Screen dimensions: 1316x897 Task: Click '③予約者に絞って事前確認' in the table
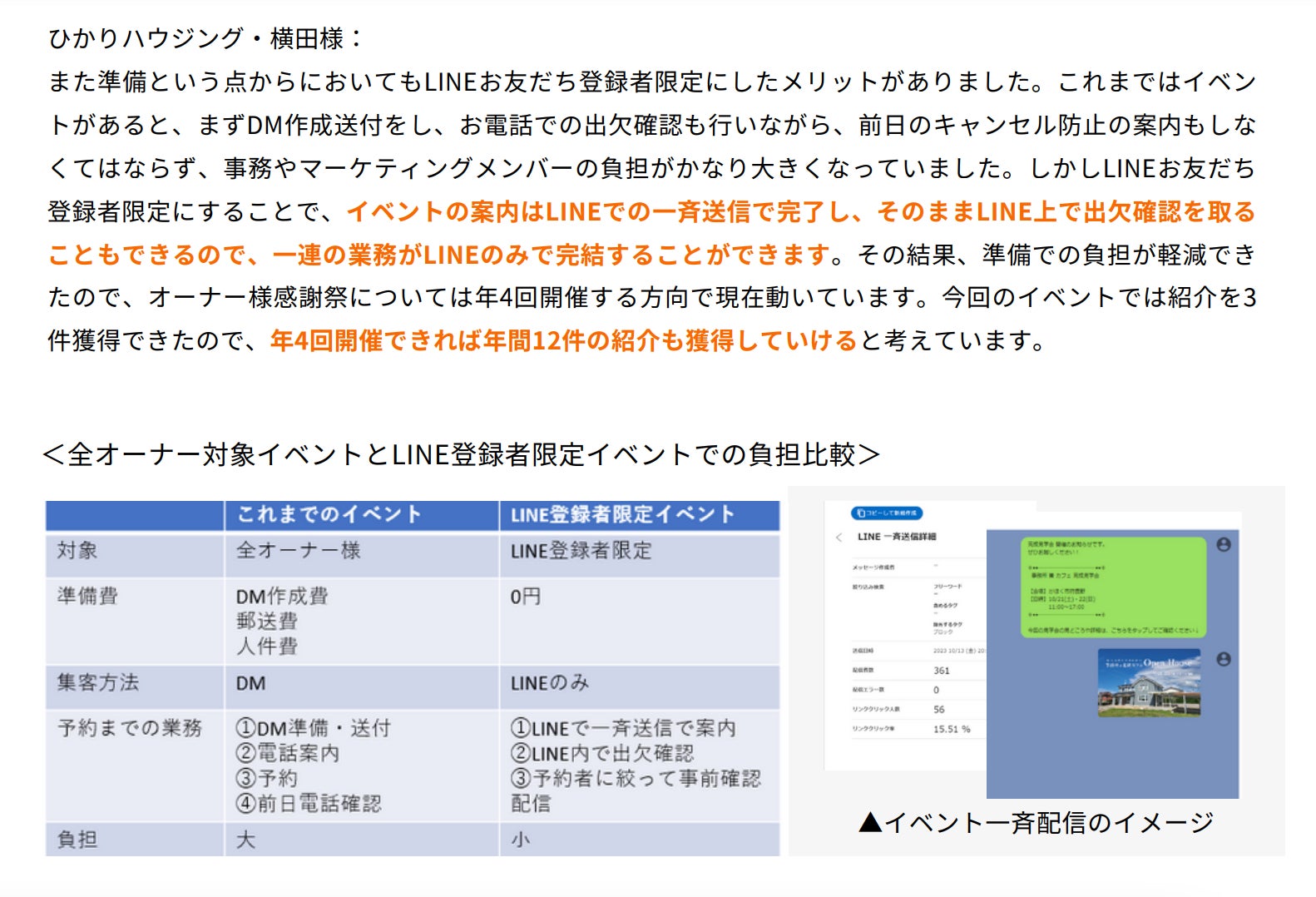[x=636, y=778]
